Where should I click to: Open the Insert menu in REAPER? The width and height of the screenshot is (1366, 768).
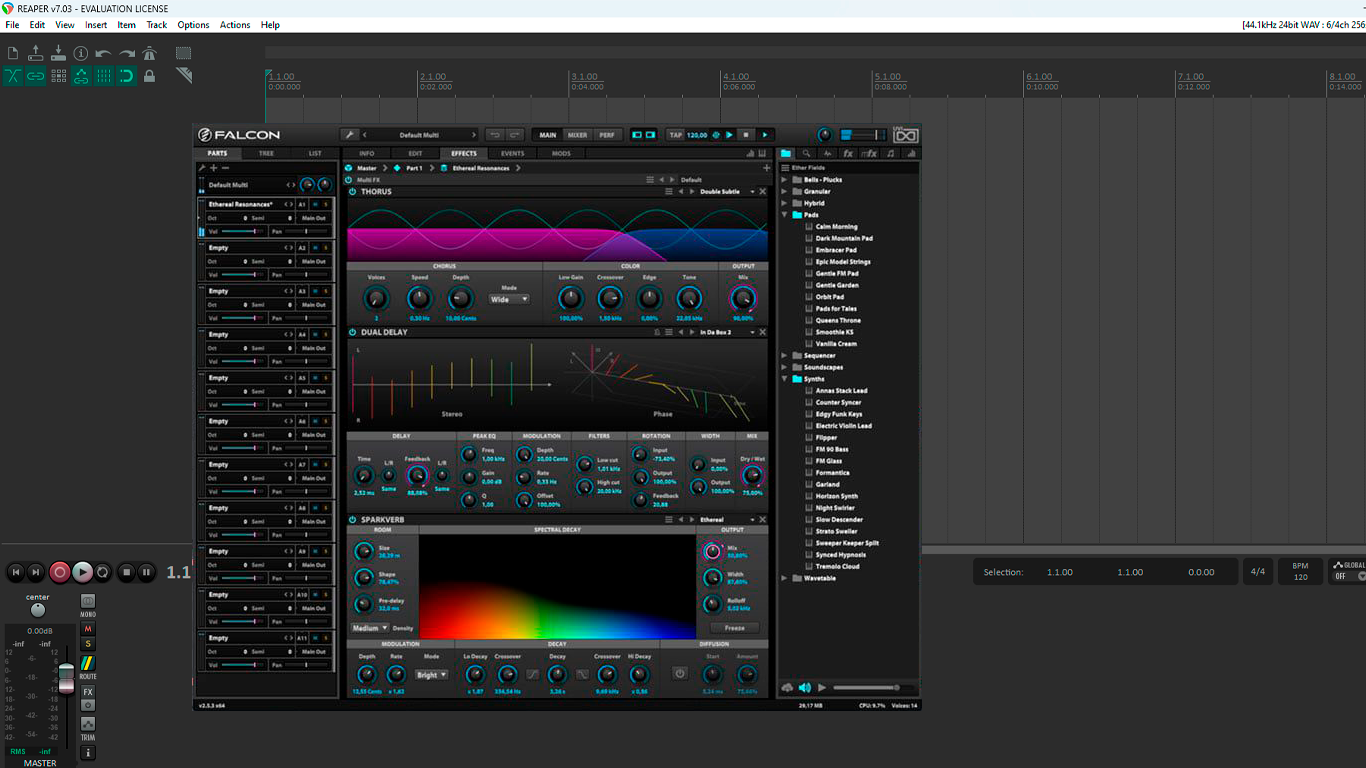click(x=96, y=25)
